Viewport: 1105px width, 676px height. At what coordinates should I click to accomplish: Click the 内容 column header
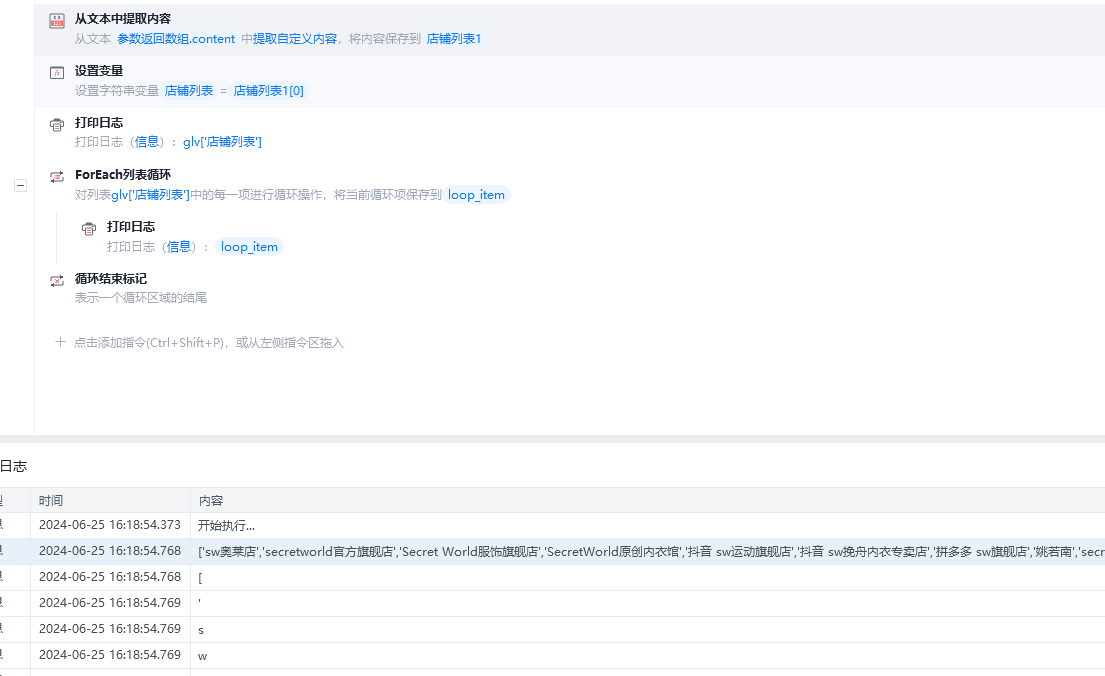pos(211,500)
